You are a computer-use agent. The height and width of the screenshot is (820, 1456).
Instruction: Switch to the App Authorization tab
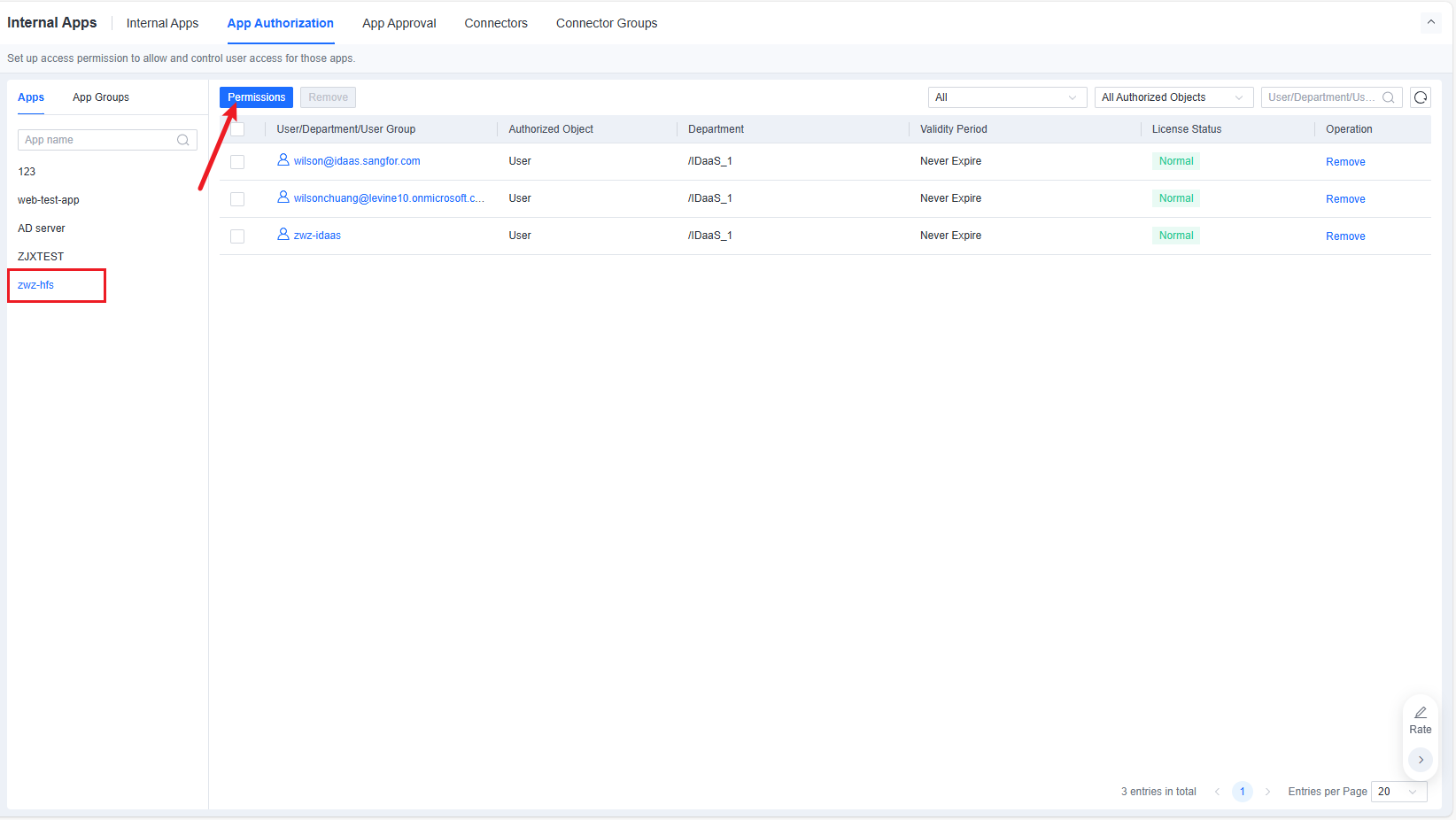pos(280,23)
